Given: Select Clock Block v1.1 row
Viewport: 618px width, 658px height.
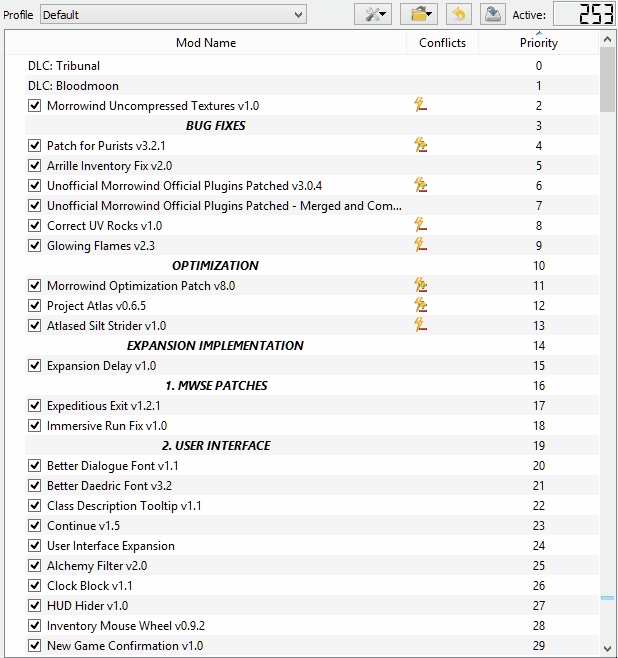Looking at the screenshot, I should click(312, 586).
